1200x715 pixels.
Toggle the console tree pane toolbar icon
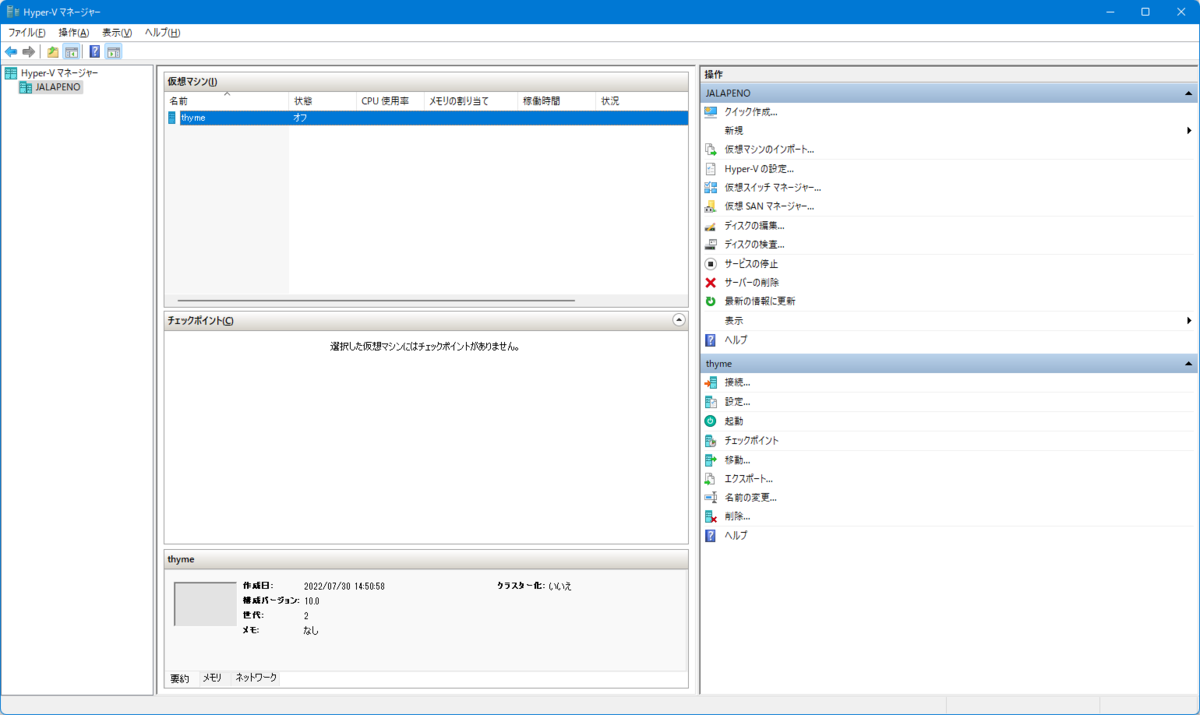71,51
